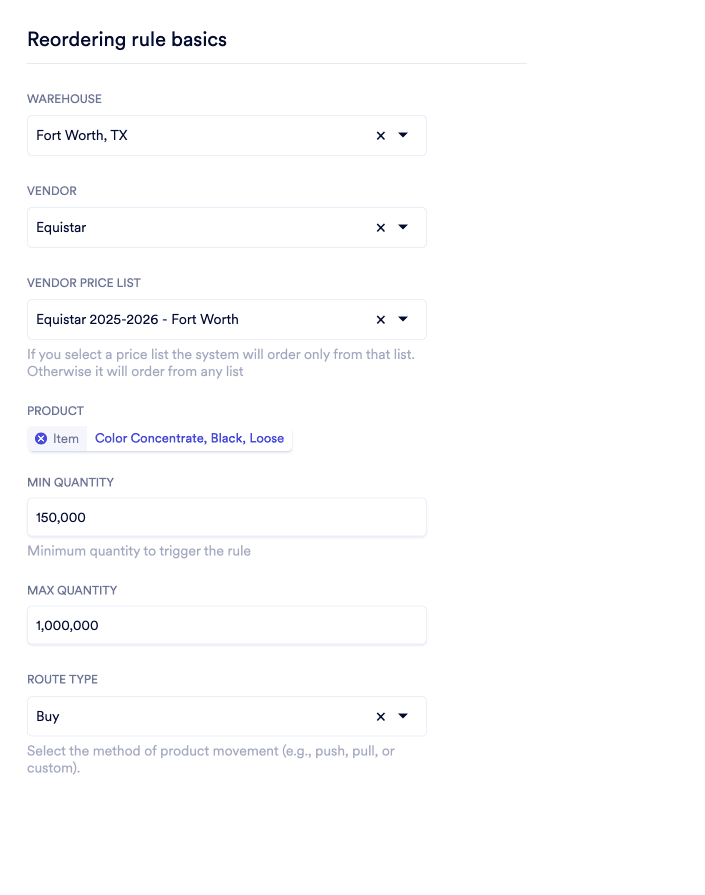Screen dimensions: 705x895
Task: Clear the Equistar vendor selection
Action: (x=381, y=228)
